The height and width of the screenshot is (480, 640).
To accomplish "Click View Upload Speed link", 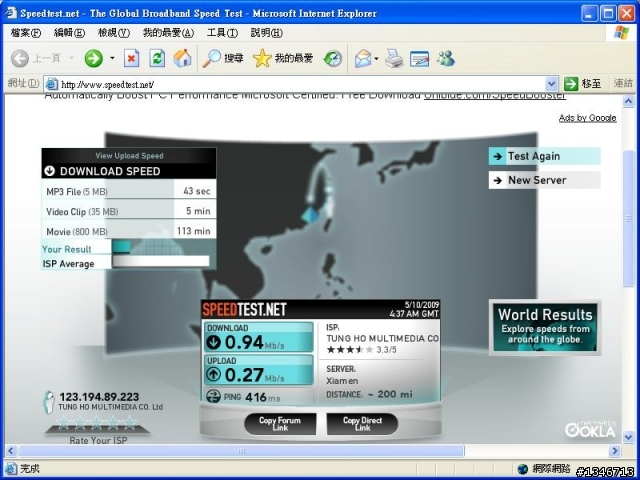I will pyautogui.click(x=129, y=156).
